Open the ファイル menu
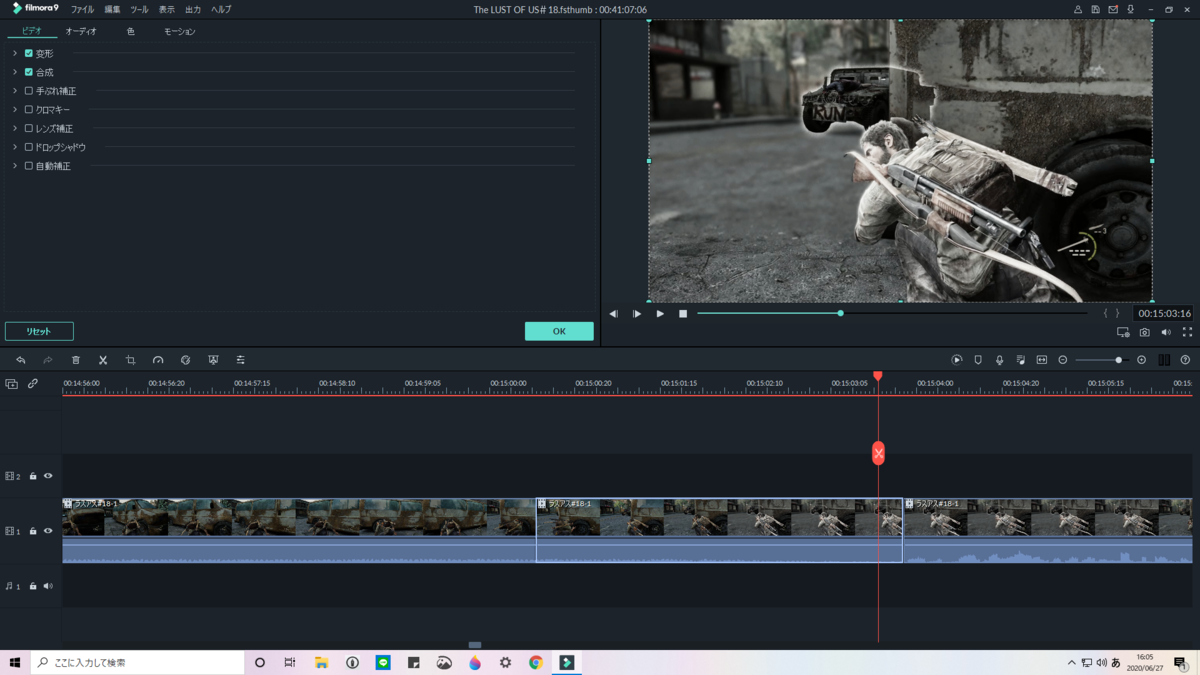 [x=82, y=9]
